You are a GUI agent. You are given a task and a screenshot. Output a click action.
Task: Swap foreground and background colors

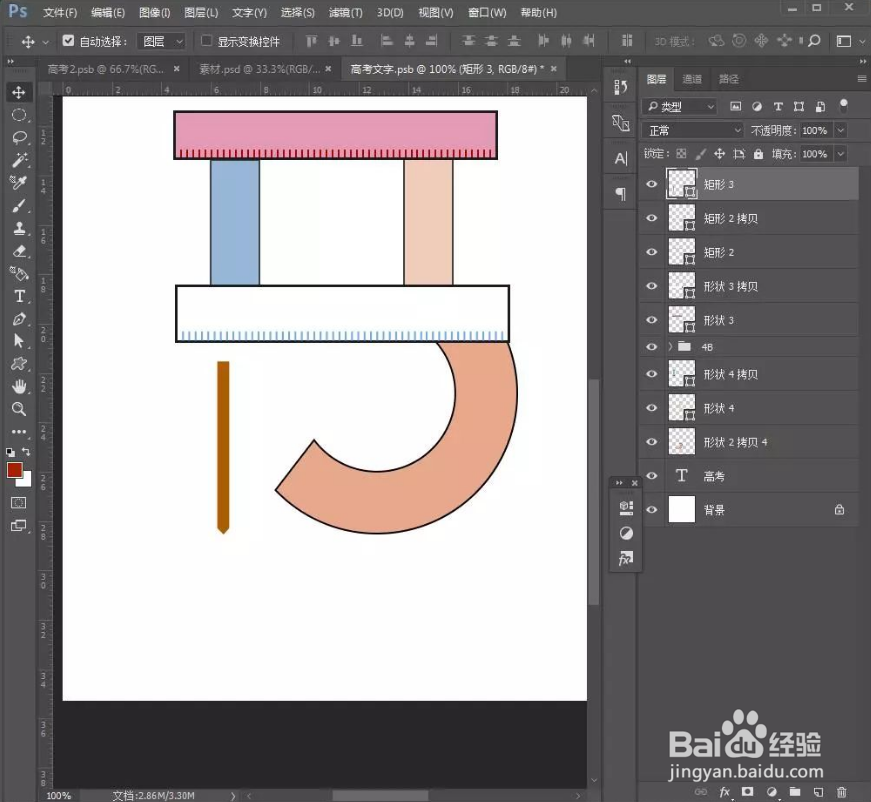(26, 452)
